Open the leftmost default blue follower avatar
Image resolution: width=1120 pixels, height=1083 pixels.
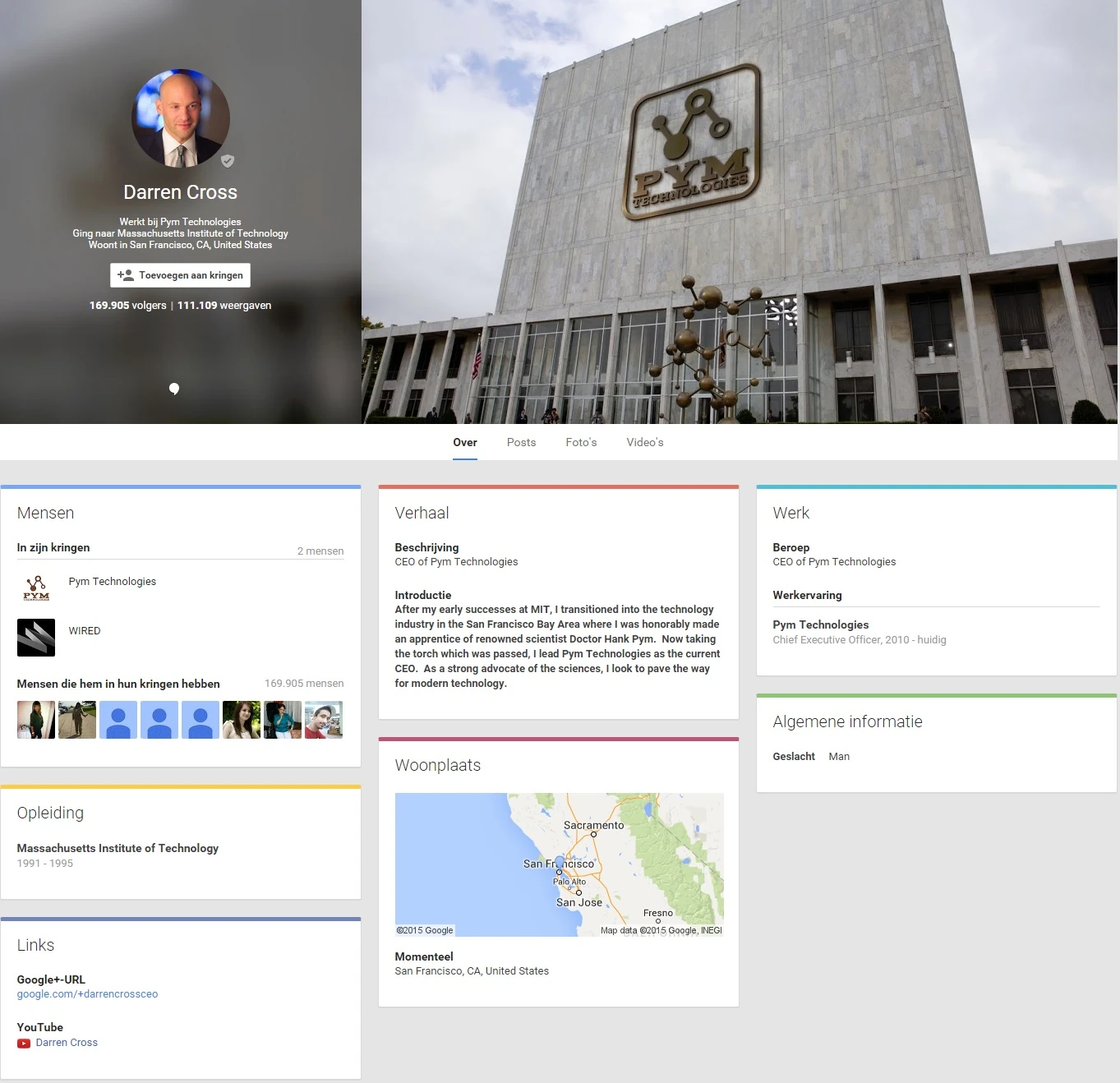(118, 720)
